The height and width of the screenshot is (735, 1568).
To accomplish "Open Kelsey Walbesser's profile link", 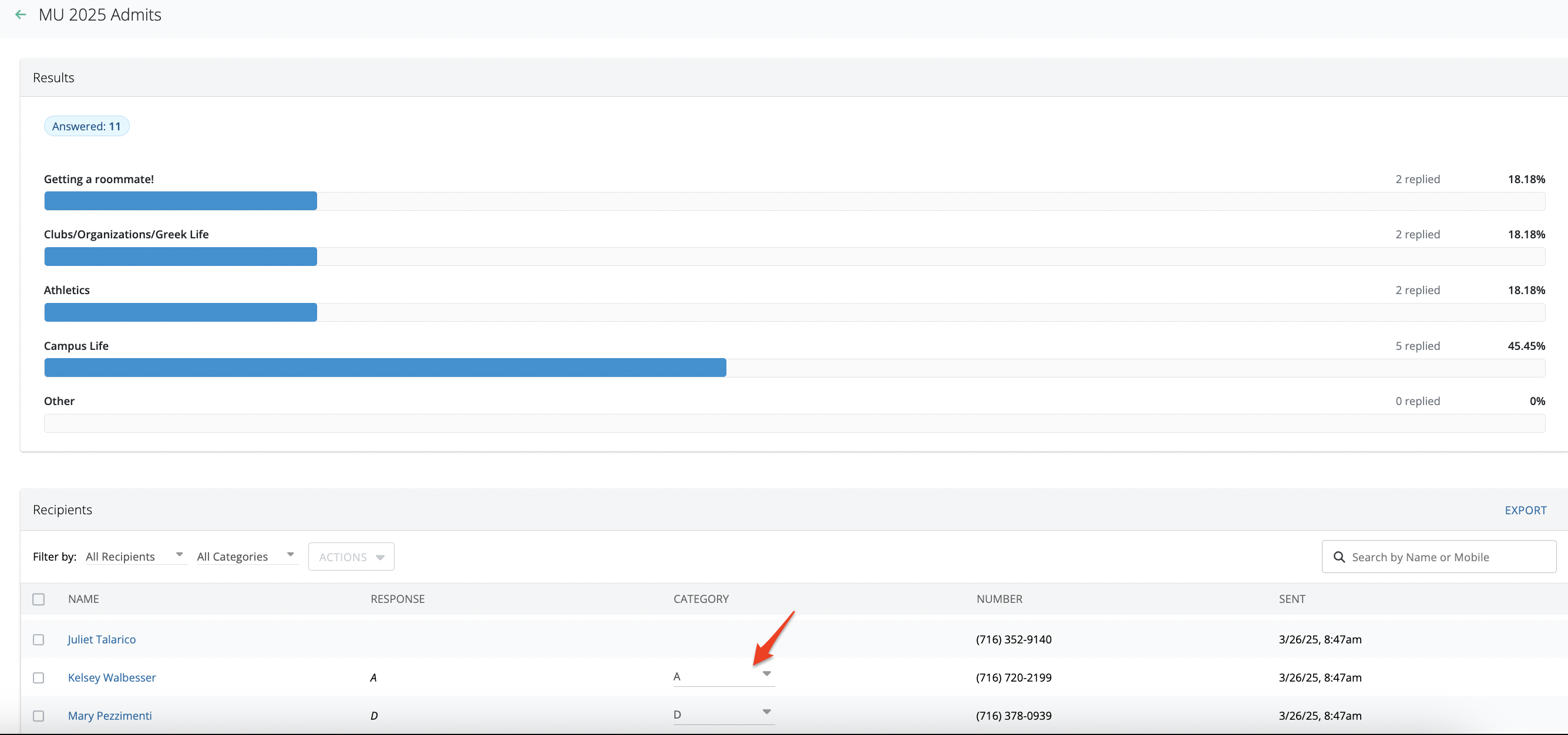I will 112,677.
